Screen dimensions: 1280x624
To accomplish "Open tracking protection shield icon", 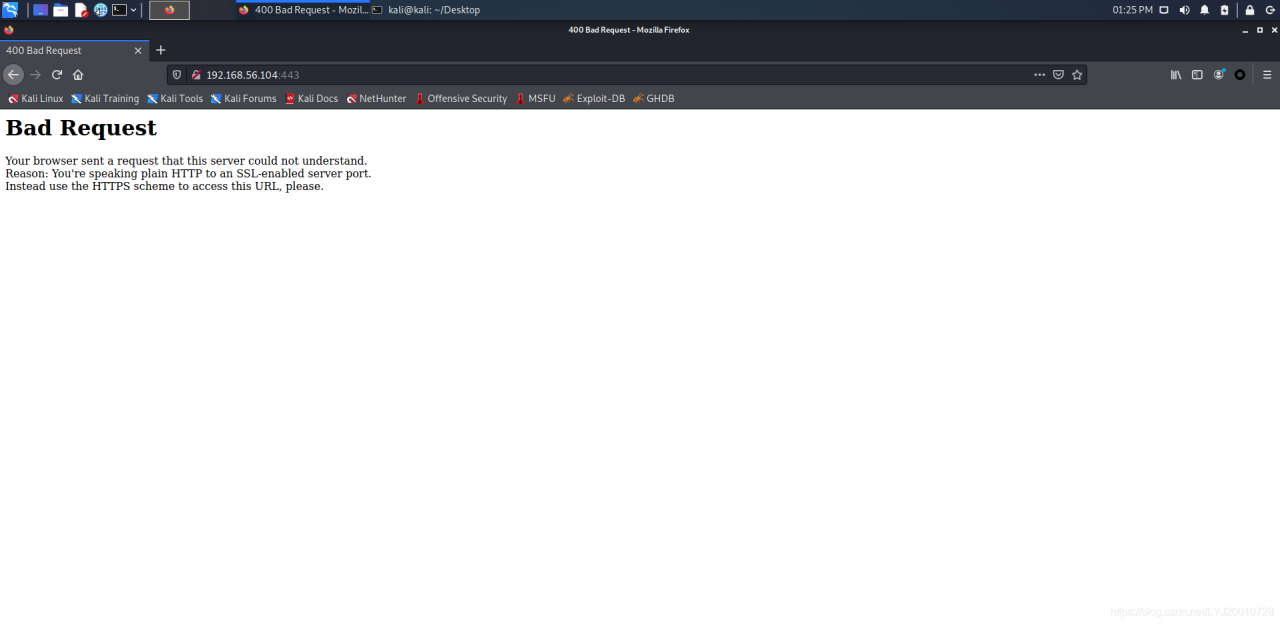I will click(177, 74).
